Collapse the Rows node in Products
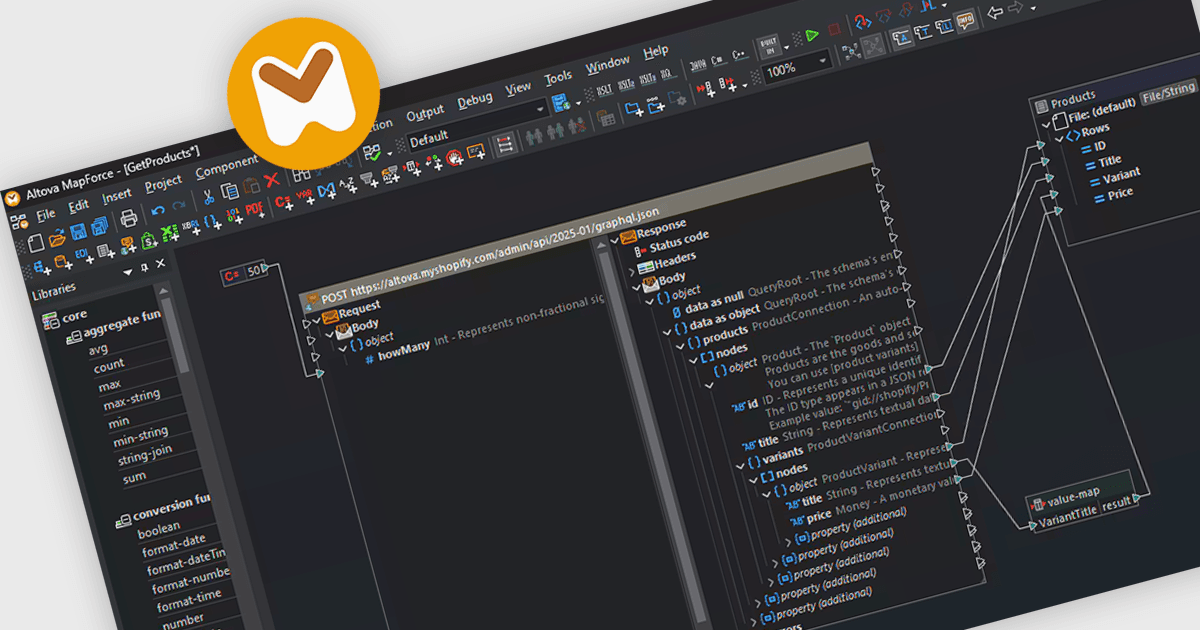The width and height of the screenshot is (1200, 630). click(x=1059, y=137)
